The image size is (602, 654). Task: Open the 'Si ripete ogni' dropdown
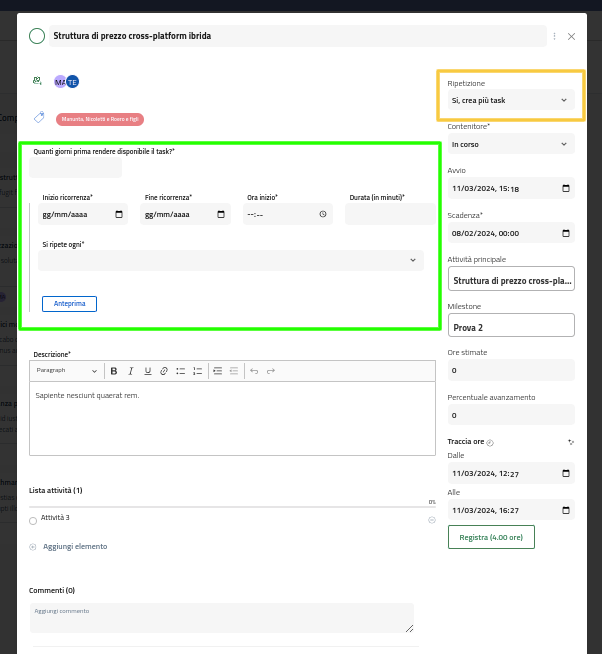click(x=231, y=260)
